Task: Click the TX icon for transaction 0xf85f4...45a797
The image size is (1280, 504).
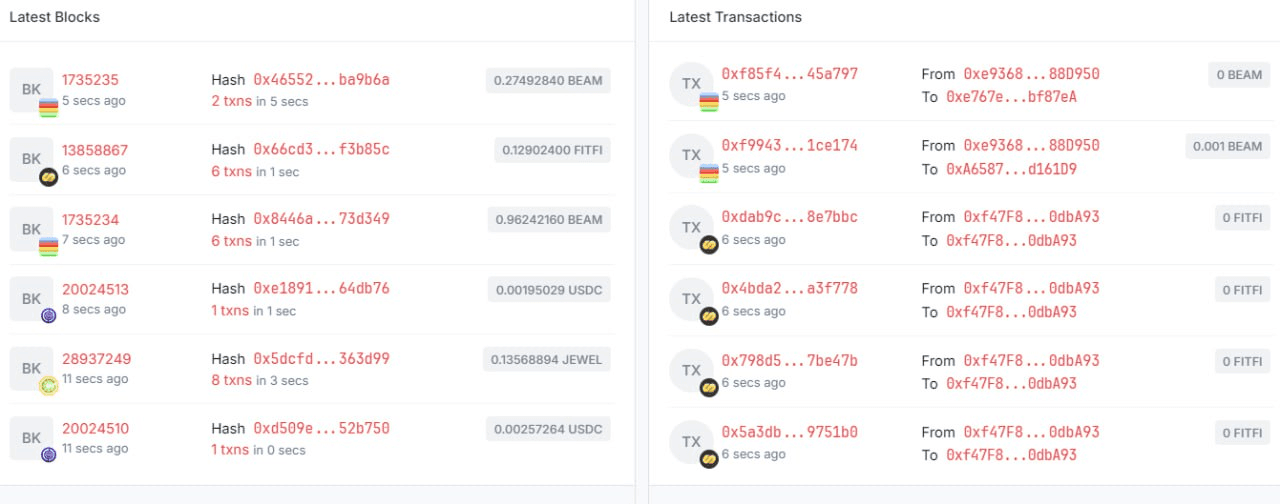Action: [691, 84]
